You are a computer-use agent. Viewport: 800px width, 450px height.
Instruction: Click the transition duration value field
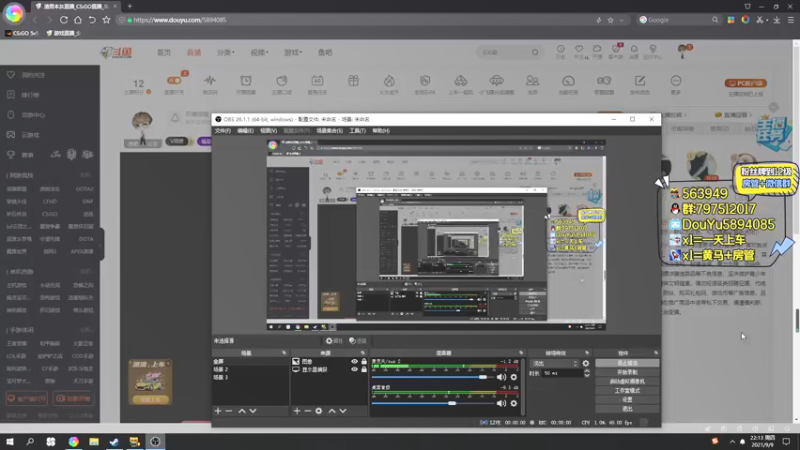[562, 373]
